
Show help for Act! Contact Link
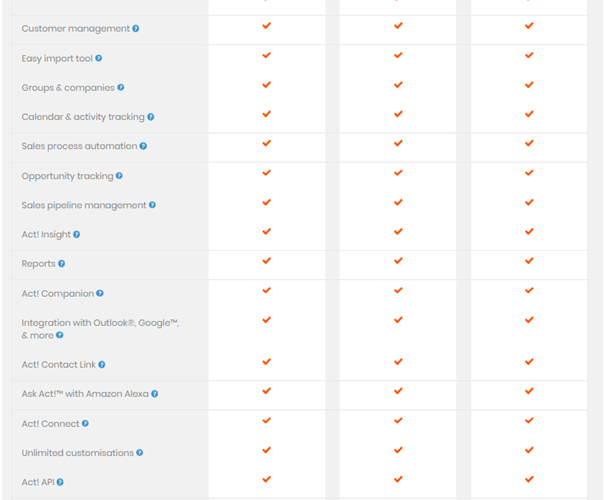tap(102, 365)
